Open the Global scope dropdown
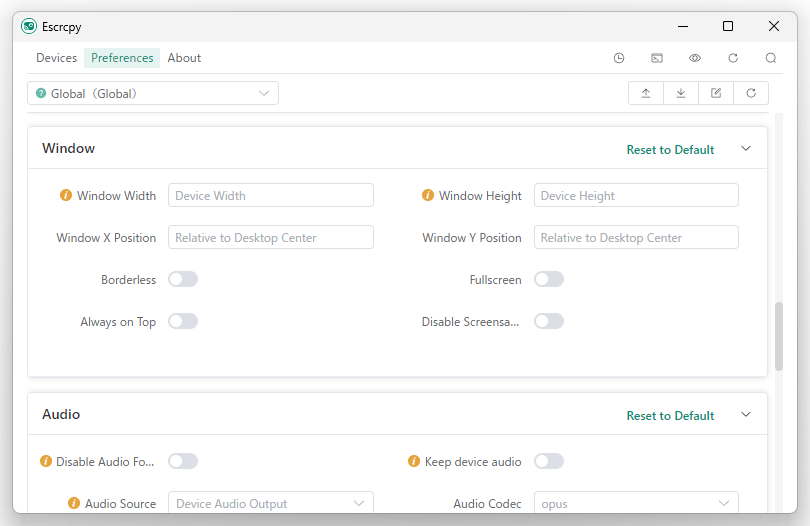Image resolution: width=810 pixels, height=526 pixels. (153, 93)
